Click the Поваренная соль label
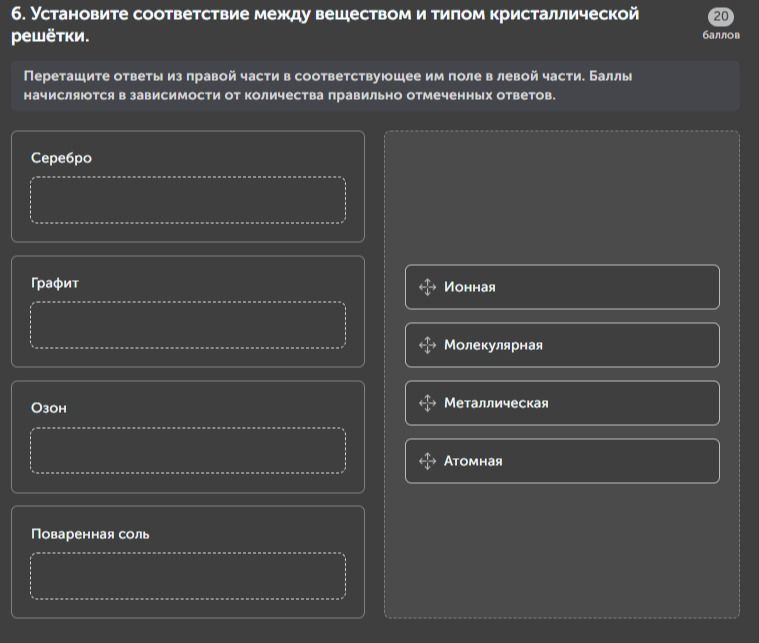 (90, 534)
